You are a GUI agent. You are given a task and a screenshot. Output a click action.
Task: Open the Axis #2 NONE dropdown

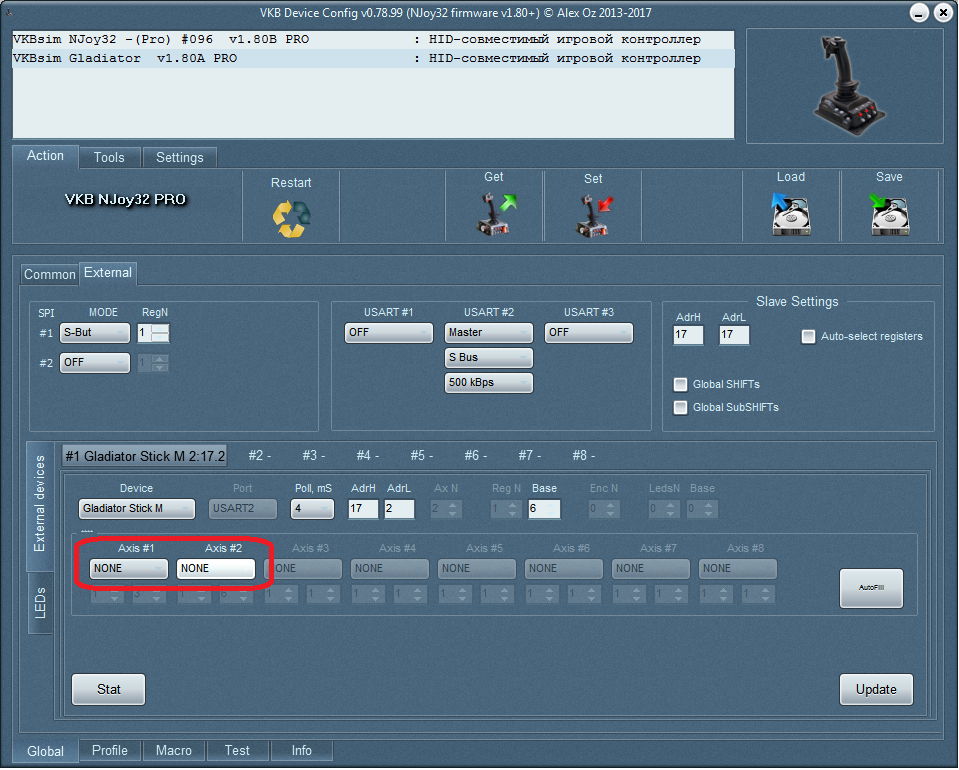pos(215,569)
